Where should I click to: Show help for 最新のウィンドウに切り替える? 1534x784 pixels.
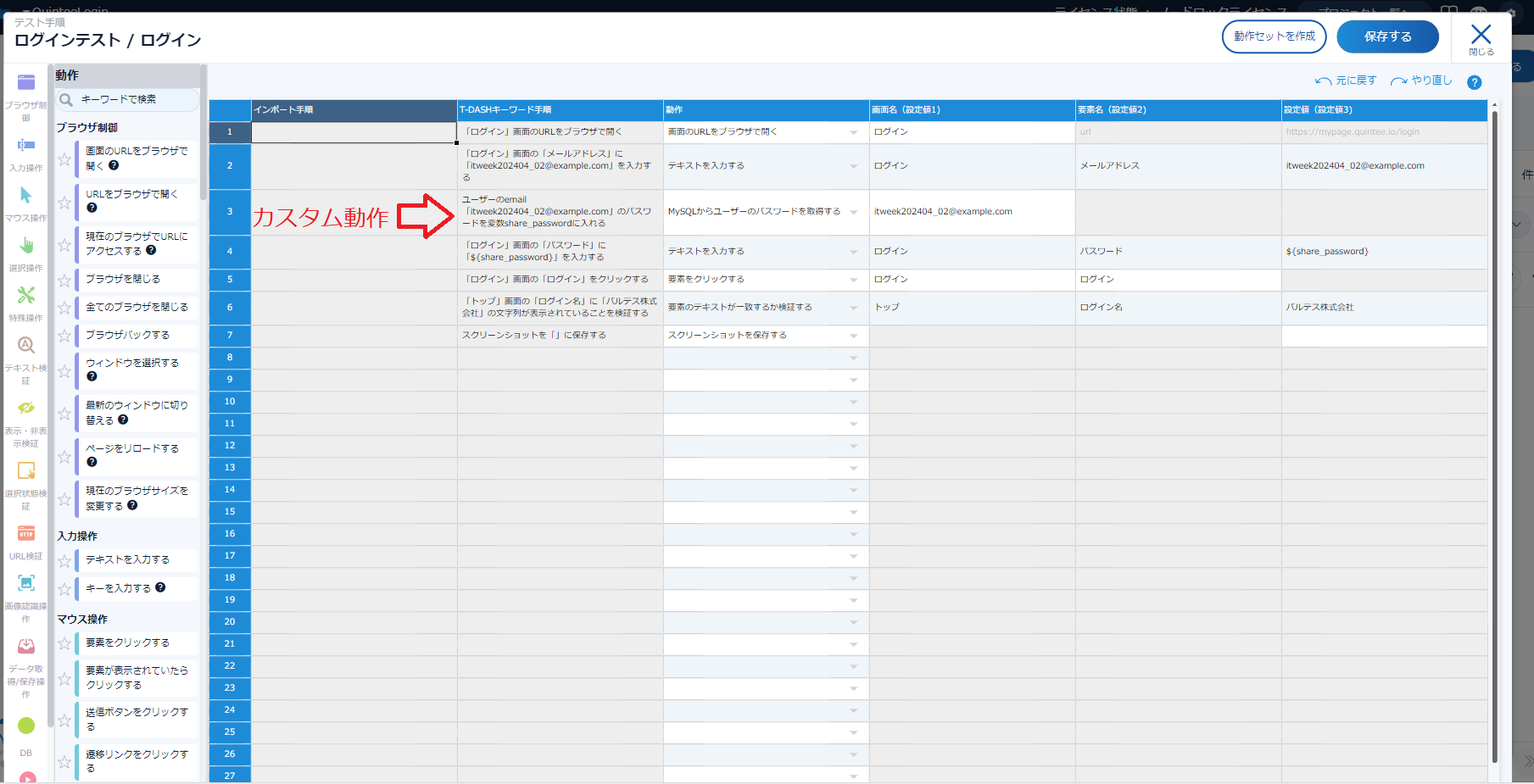coord(123,420)
